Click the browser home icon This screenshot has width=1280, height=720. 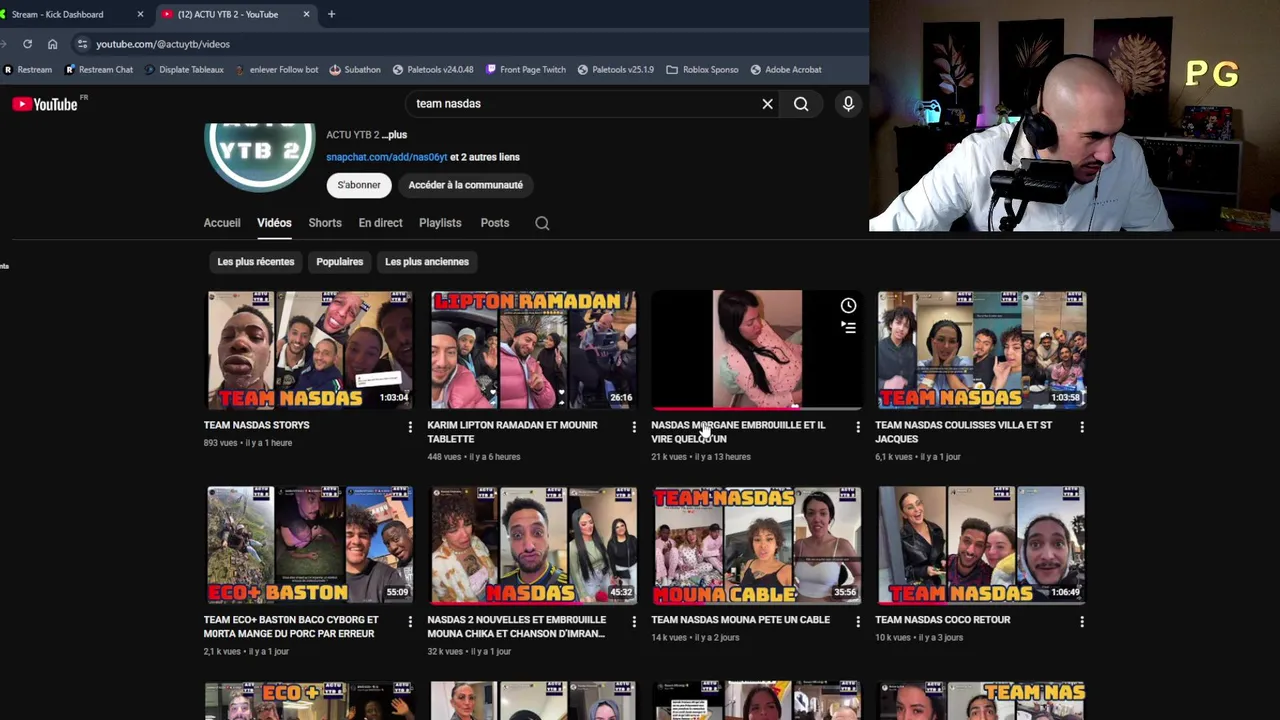[x=52, y=44]
